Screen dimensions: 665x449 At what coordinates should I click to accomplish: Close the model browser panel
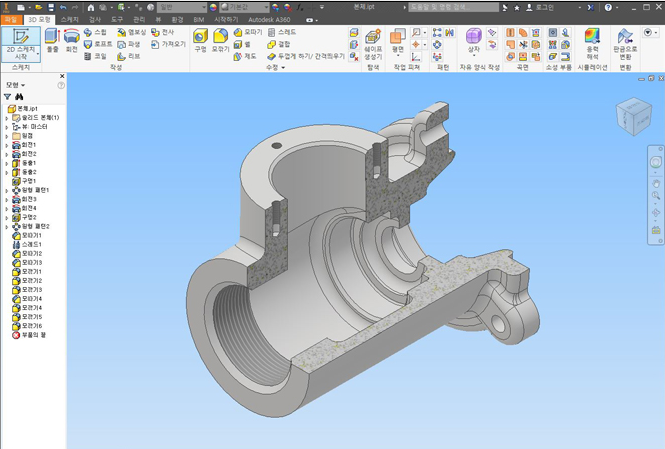[x=62, y=76]
